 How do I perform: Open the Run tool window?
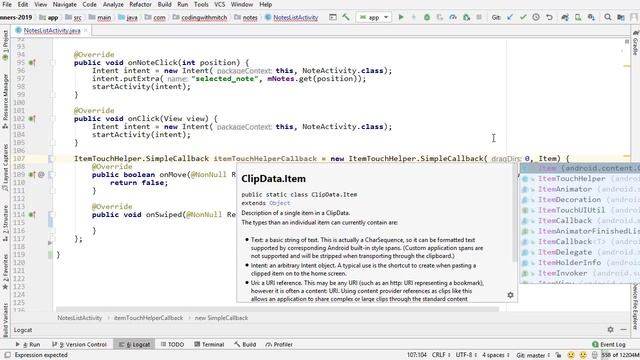28,344
